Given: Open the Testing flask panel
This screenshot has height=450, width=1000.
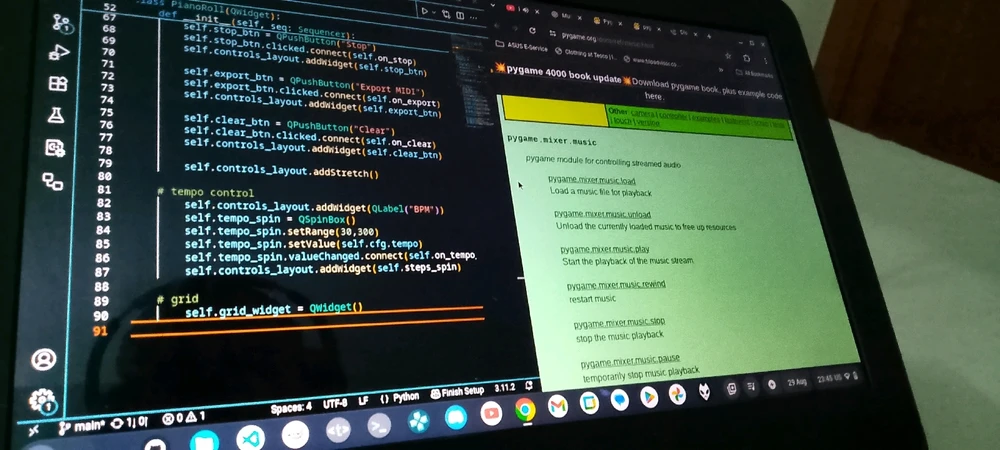Looking at the screenshot, I should point(55,116).
